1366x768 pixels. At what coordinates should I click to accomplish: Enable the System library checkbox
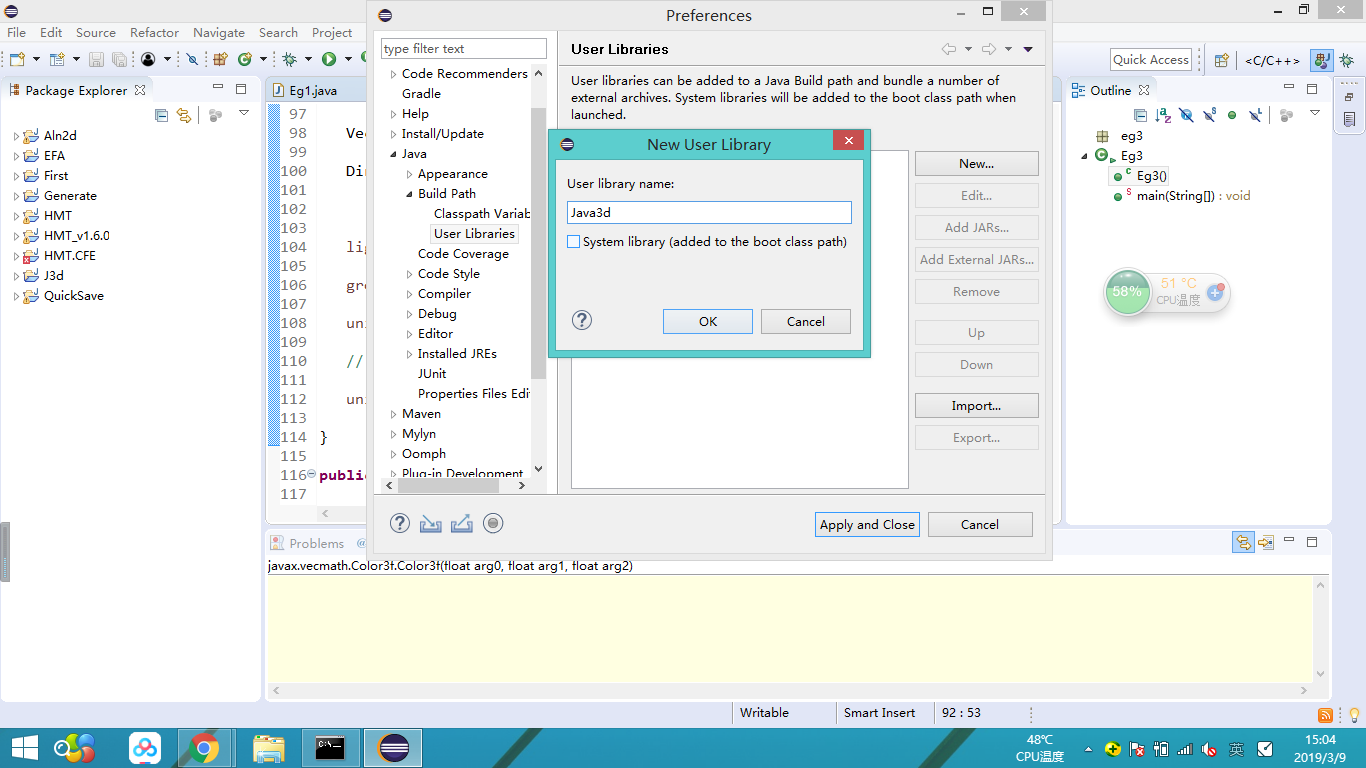point(574,241)
